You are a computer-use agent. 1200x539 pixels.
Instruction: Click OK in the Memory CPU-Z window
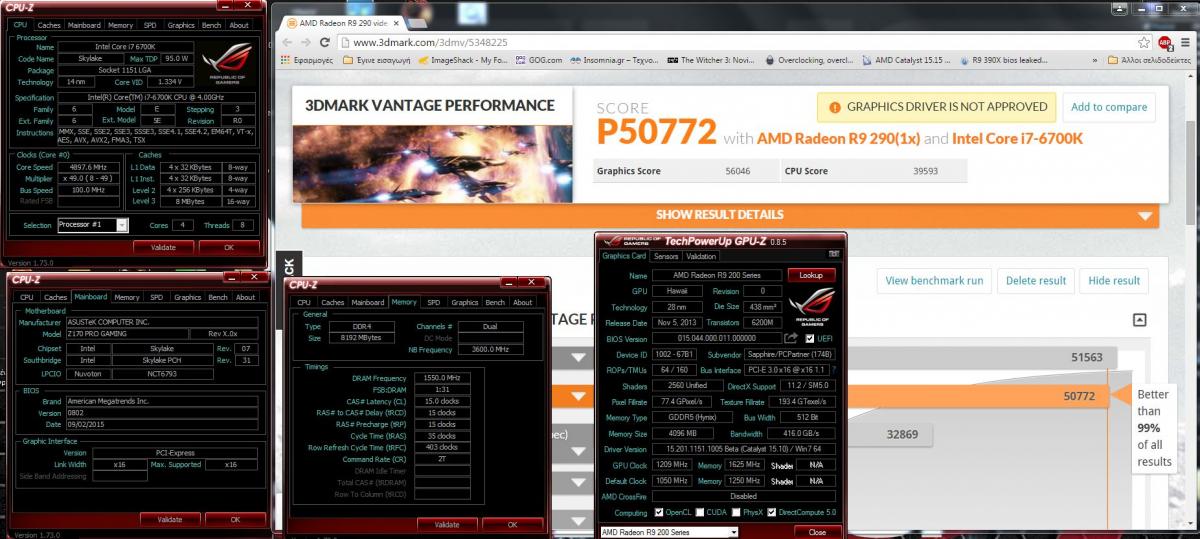[512, 524]
